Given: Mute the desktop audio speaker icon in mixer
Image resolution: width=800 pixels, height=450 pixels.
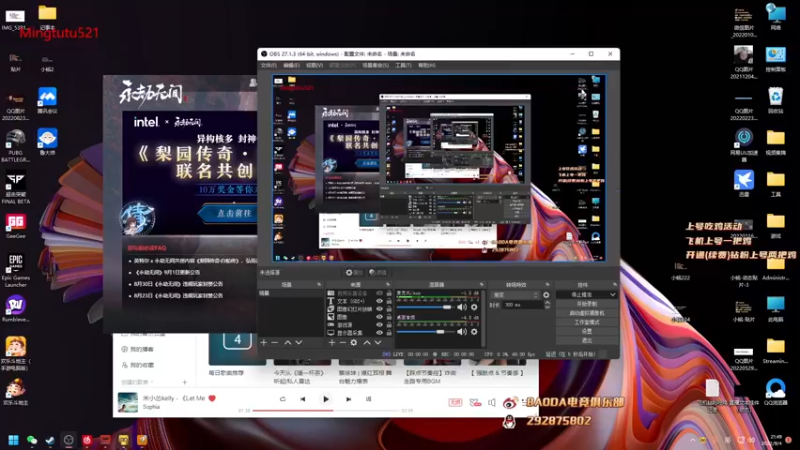Looking at the screenshot, I should point(462,332).
